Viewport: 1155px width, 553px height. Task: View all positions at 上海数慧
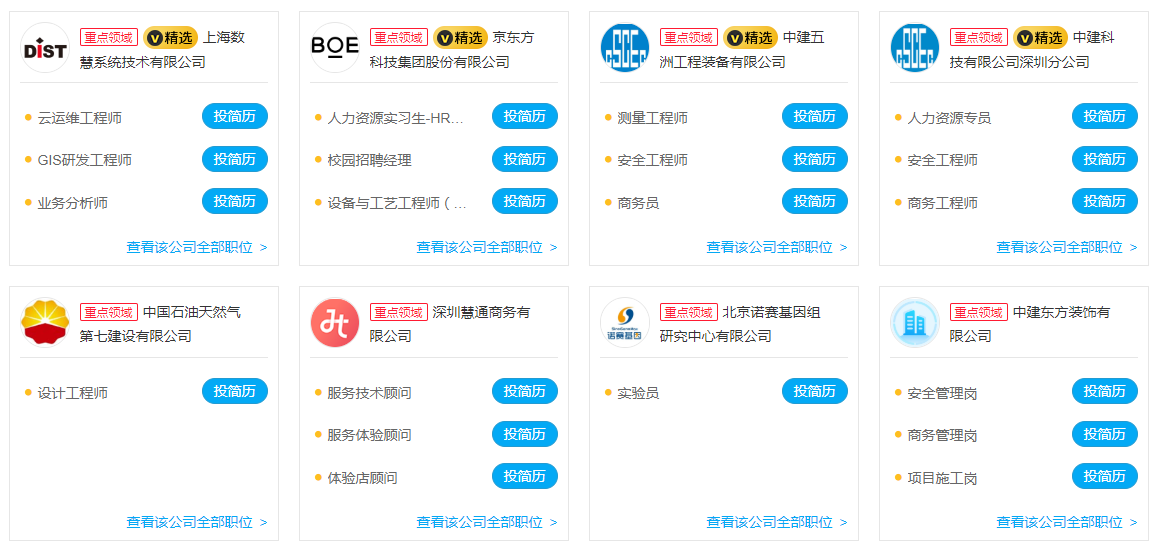click(196, 247)
